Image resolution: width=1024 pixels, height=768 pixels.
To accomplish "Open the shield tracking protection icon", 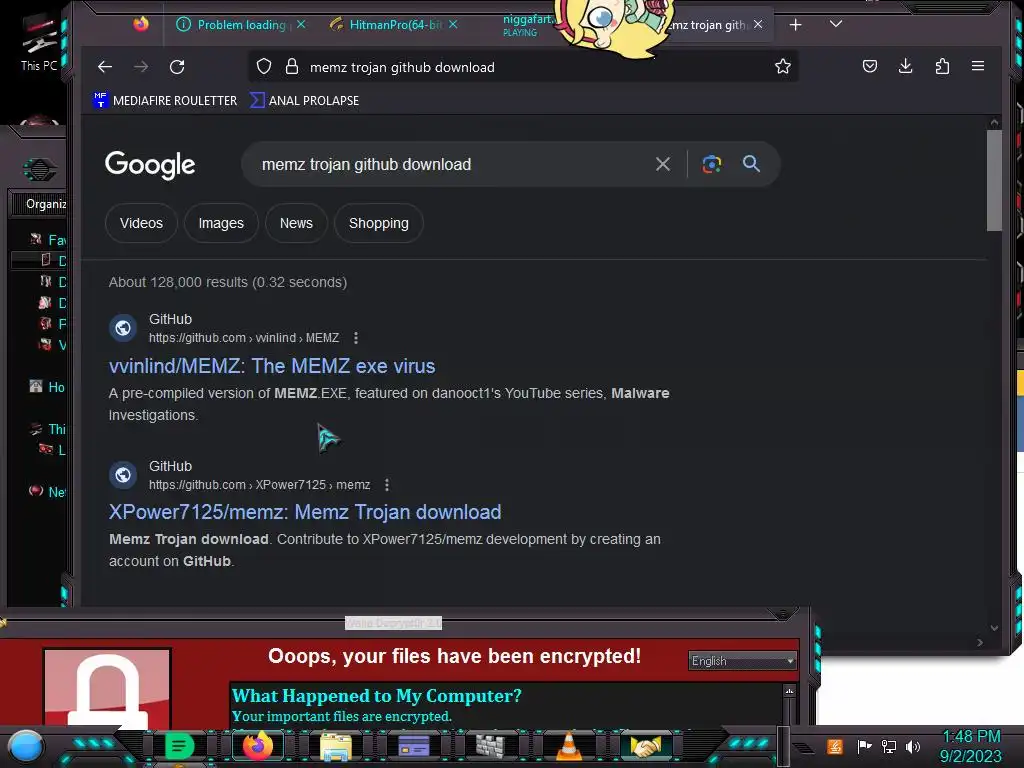I will pos(264,67).
